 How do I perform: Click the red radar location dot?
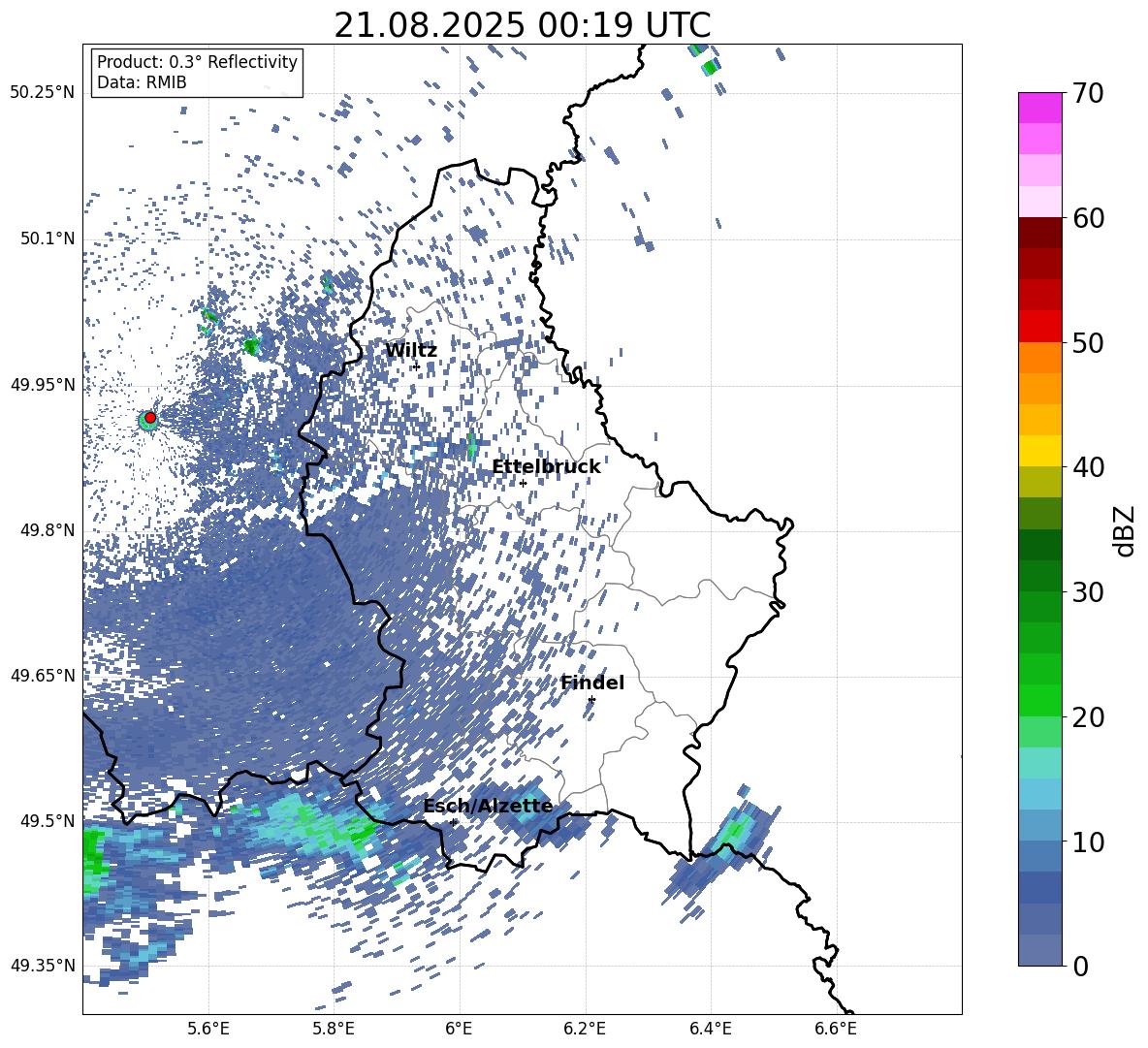150,418
